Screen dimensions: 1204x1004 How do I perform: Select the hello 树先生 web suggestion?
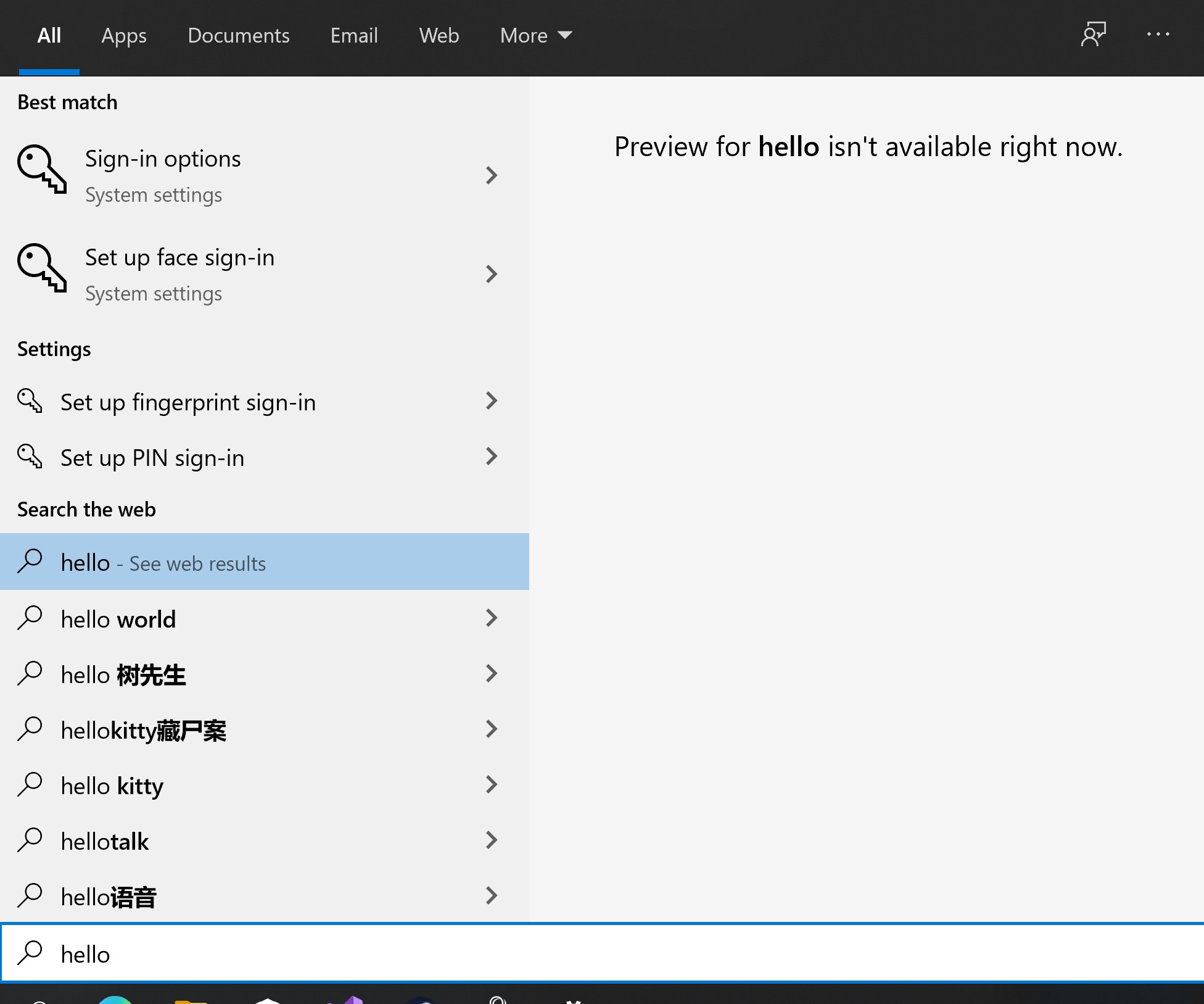click(123, 674)
